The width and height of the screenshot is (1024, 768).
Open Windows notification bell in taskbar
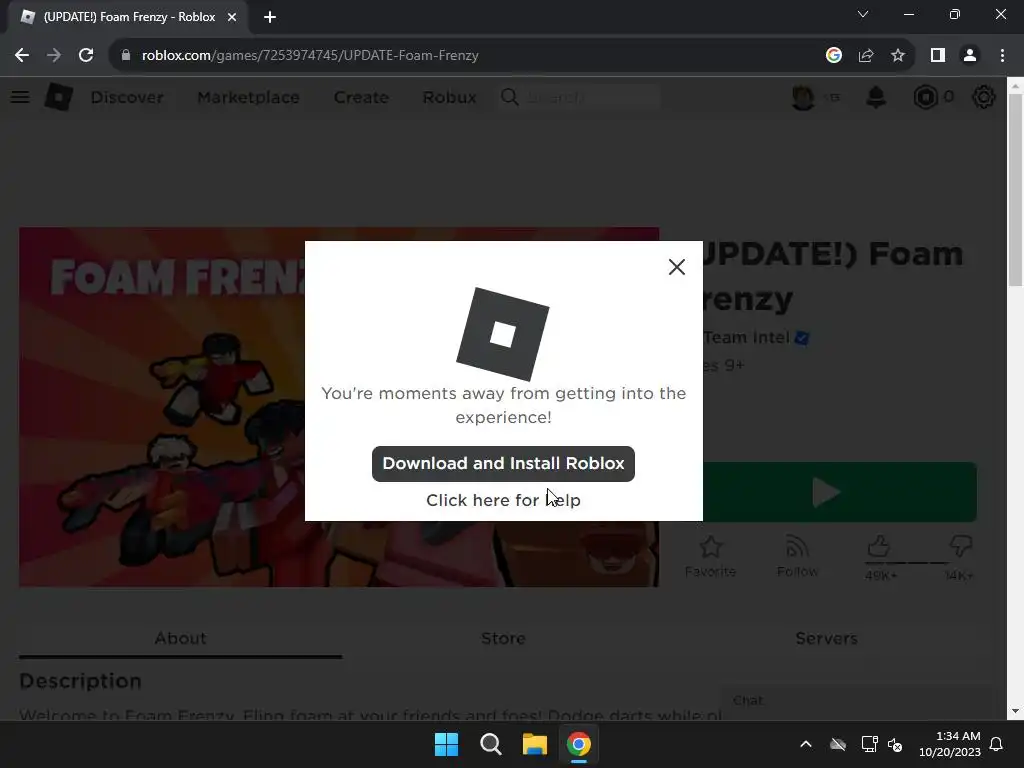(997, 744)
